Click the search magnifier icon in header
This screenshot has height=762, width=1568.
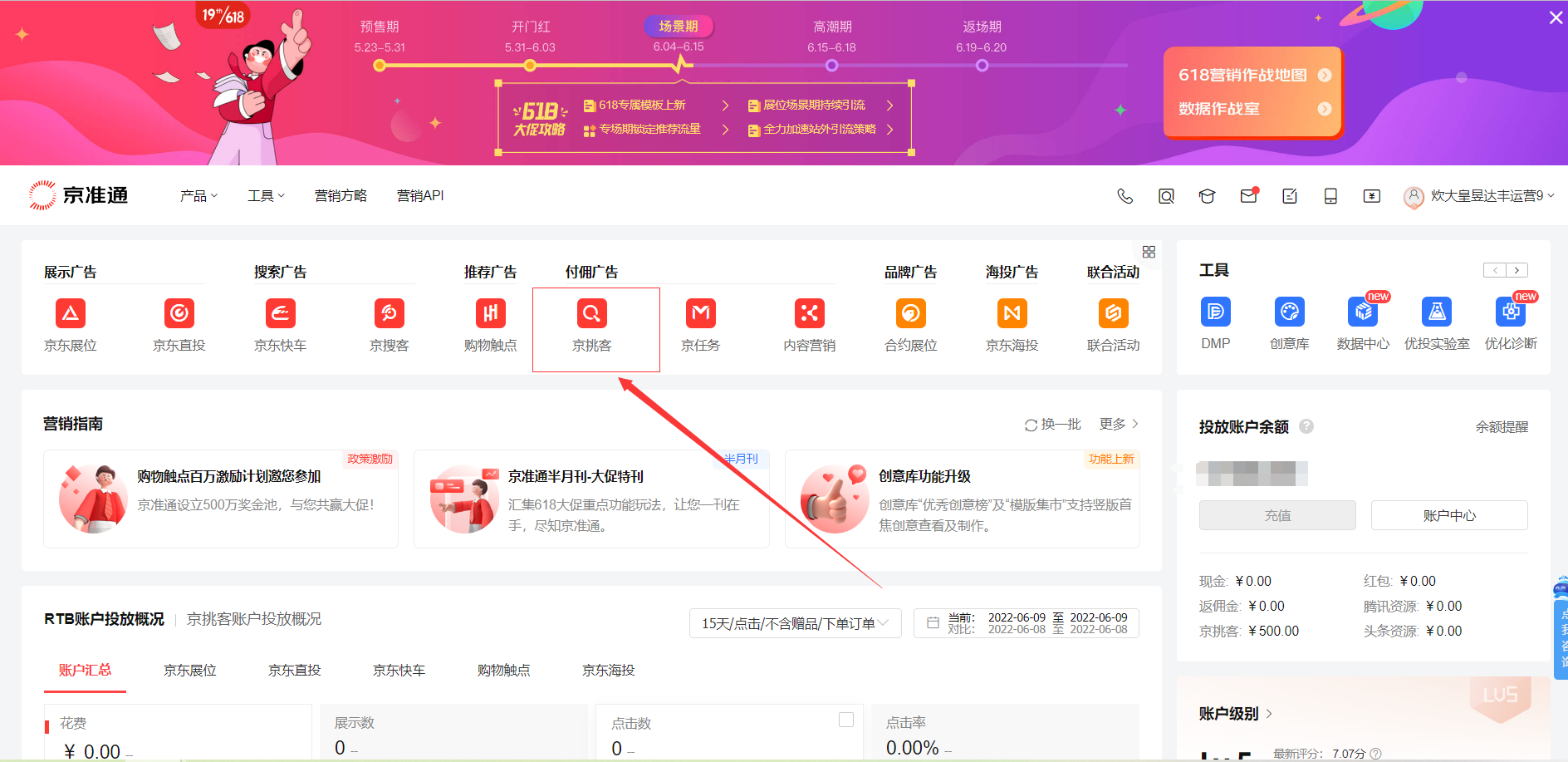(1166, 196)
